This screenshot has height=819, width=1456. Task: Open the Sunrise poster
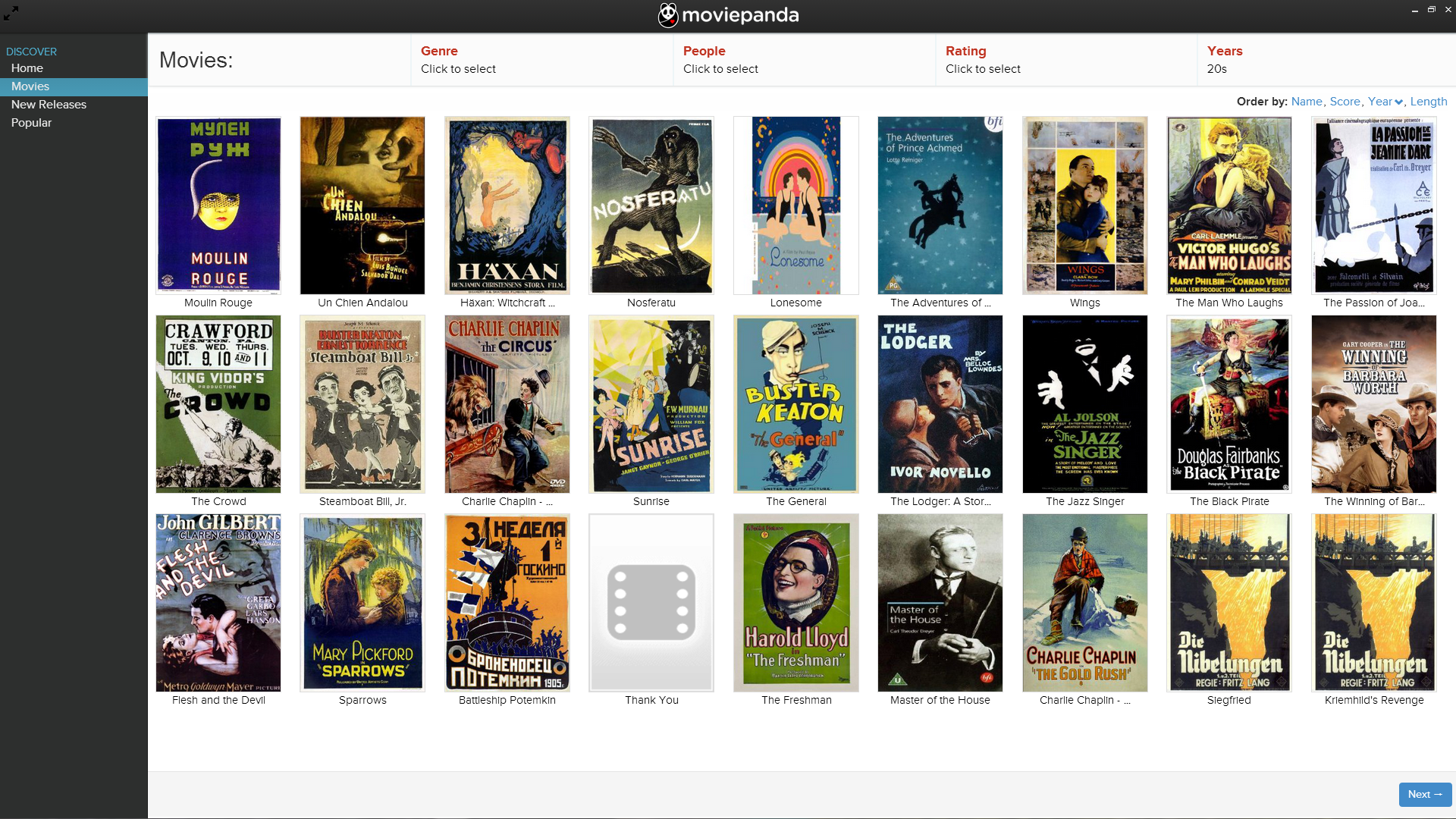point(651,404)
